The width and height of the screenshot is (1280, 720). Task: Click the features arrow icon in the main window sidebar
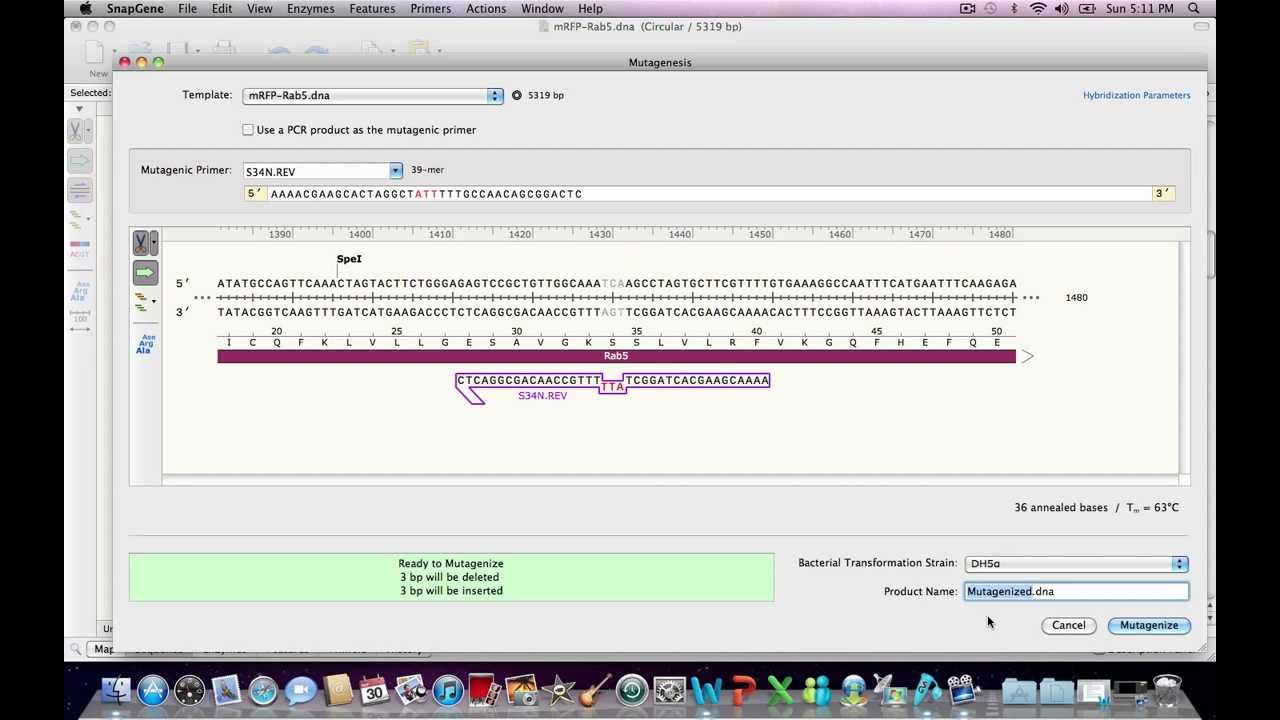[79, 160]
